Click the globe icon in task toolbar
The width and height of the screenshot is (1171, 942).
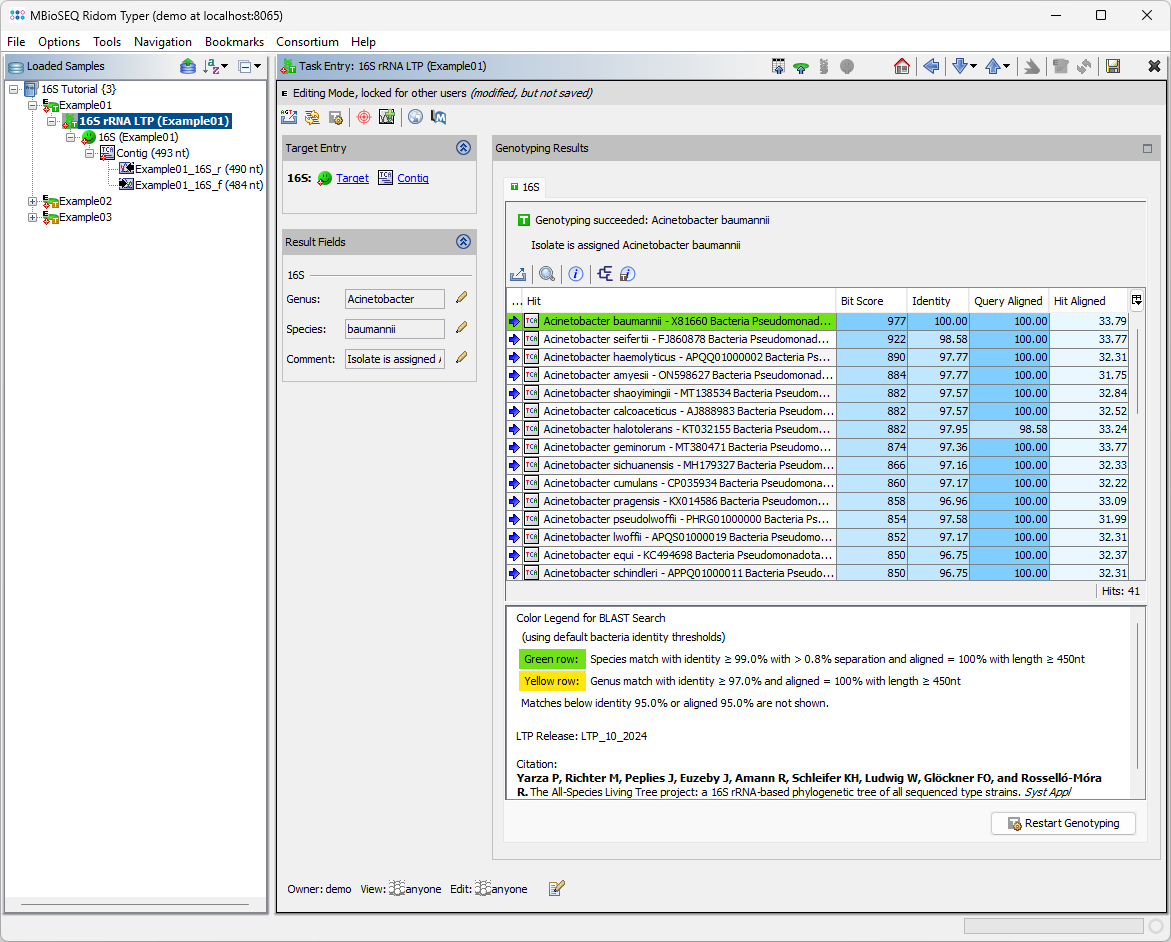click(415, 117)
